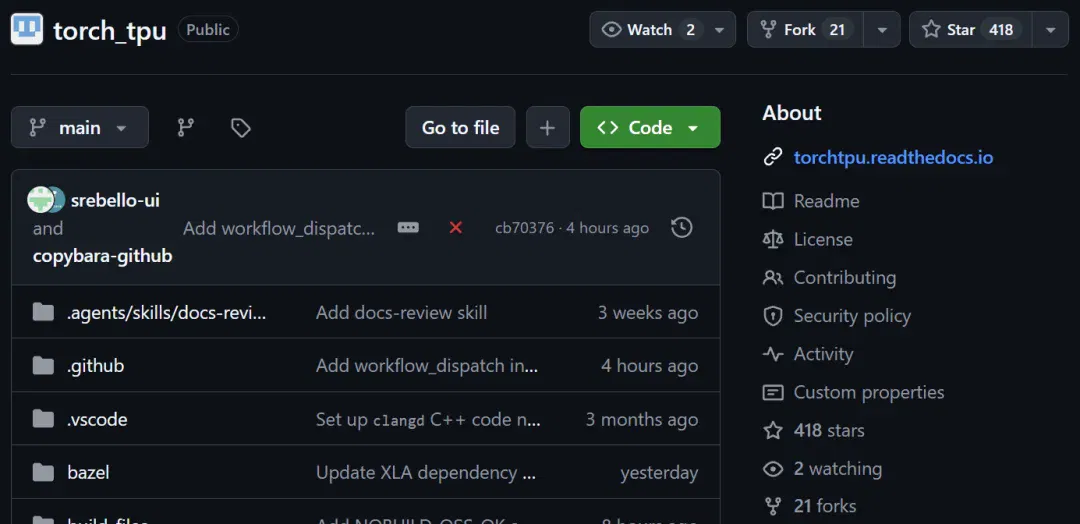Open the latest commit message Add workflow_dispatc...
The width and height of the screenshot is (1080, 524).
tap(279, 228)
